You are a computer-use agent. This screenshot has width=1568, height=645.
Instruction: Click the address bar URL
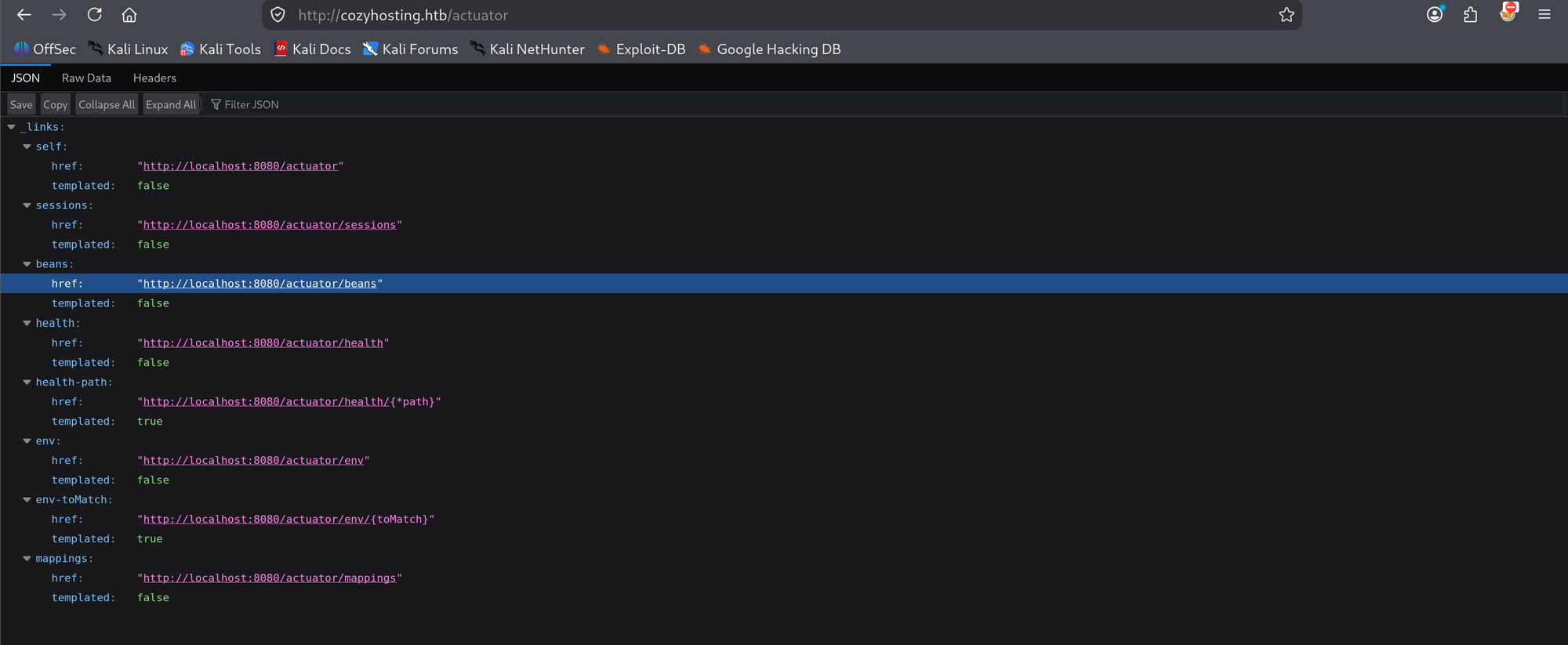(403, 15)
